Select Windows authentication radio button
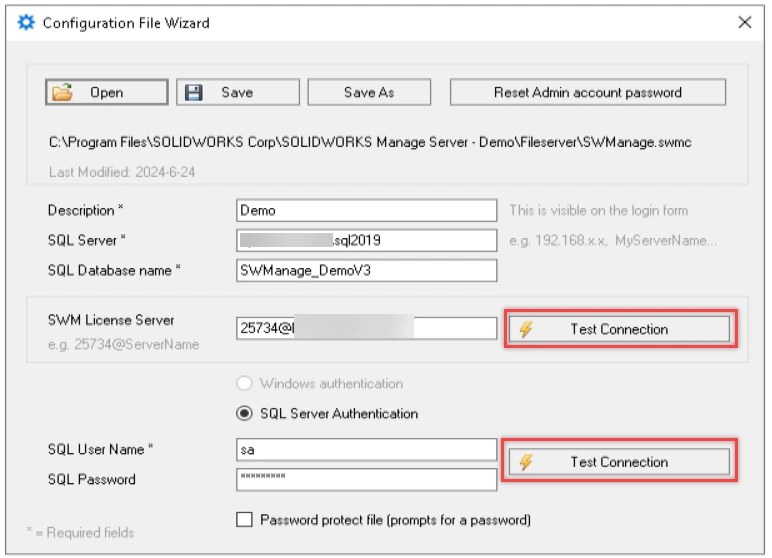 coord(245,384)
